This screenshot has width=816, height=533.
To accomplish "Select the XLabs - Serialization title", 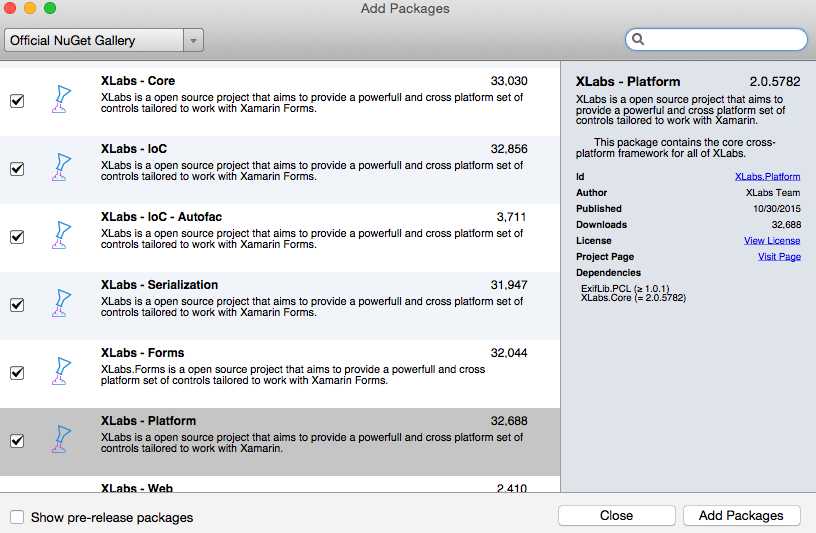I will click(159, 285).
